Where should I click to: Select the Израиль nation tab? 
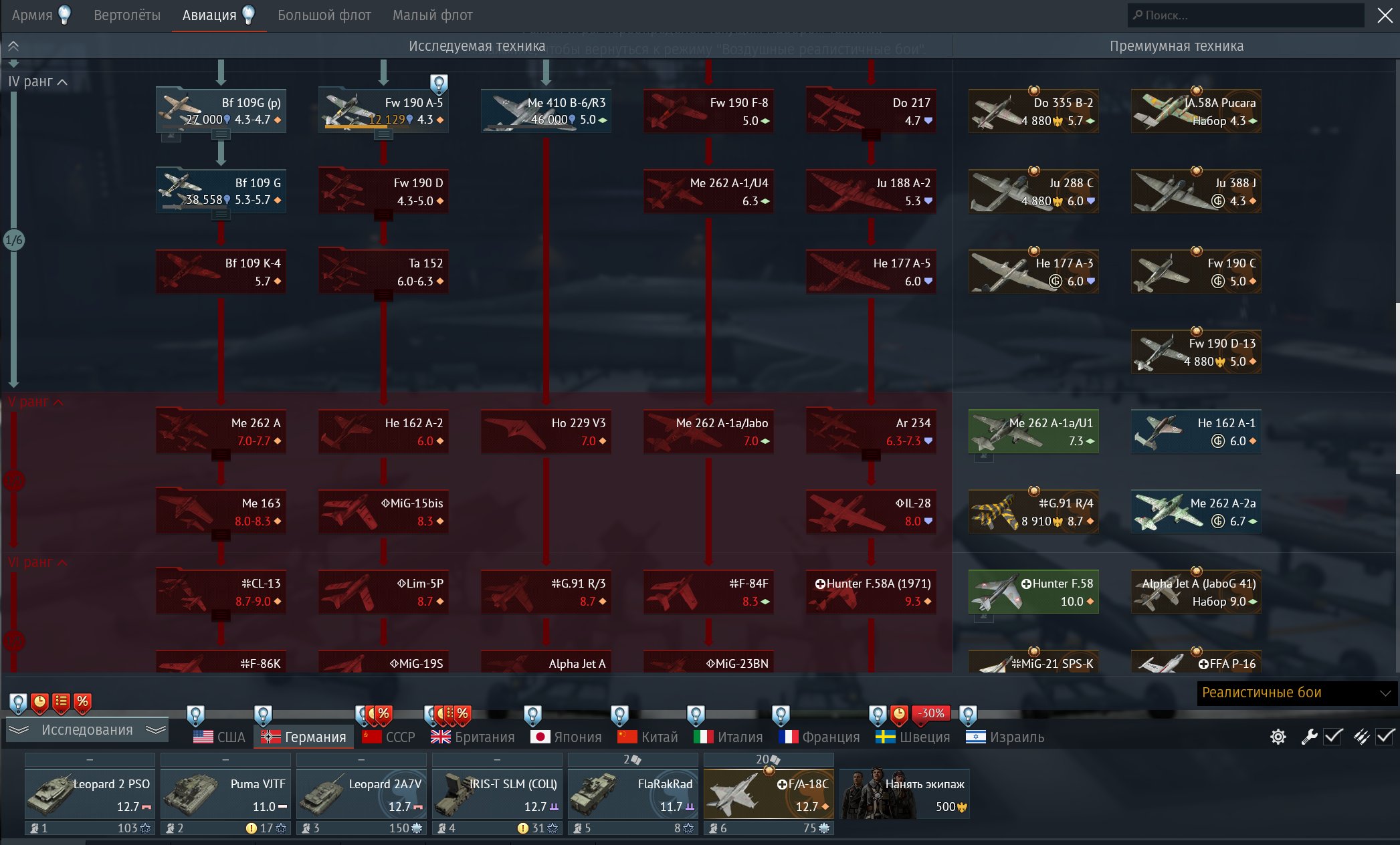pos(1005,737)
